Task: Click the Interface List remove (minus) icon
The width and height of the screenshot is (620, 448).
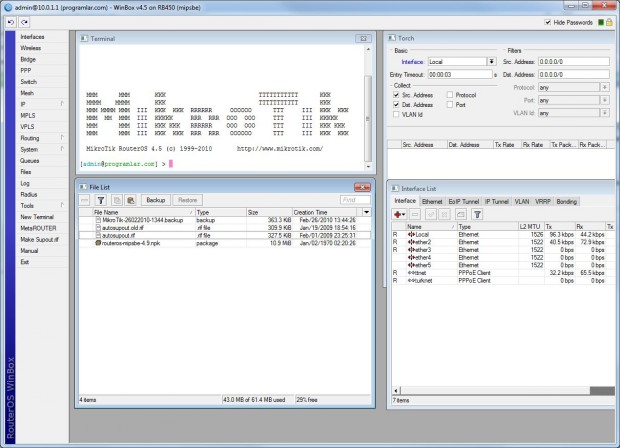Action: tap(415, 214)
